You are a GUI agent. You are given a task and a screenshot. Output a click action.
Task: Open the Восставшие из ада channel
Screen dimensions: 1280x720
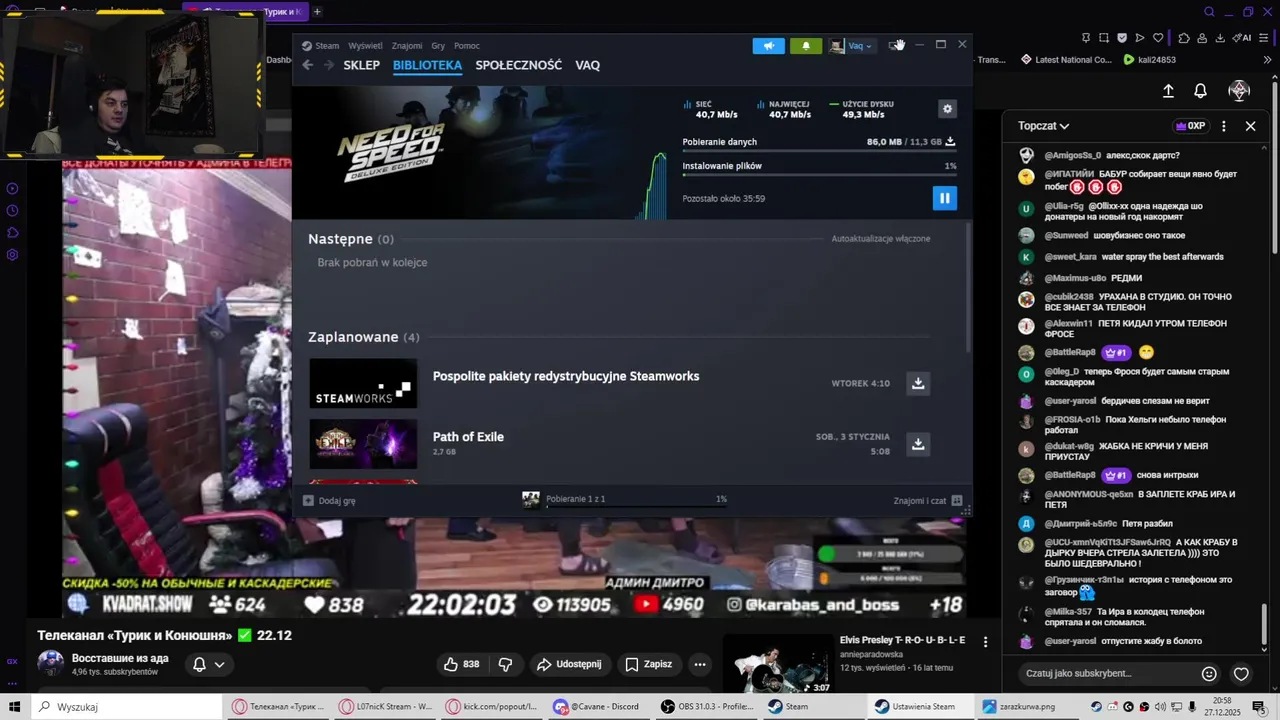(120, 658)
